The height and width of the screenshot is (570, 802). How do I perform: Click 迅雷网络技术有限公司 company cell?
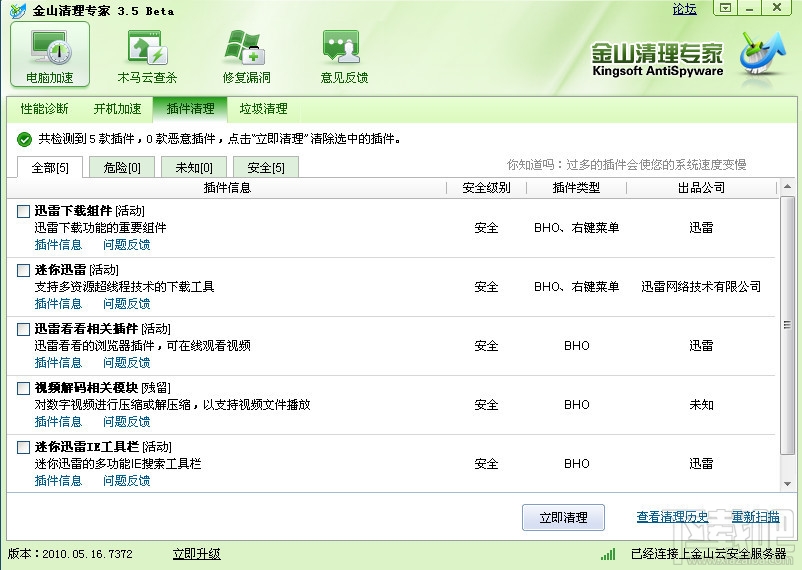click(701, 287)
